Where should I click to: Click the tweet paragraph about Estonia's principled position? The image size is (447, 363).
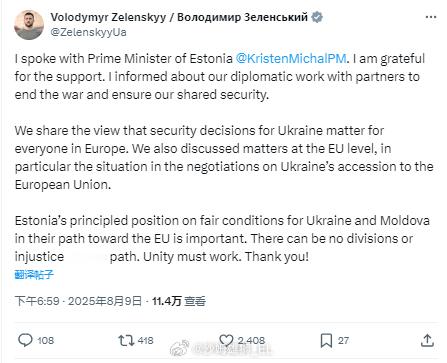click(x=222, y=239)
